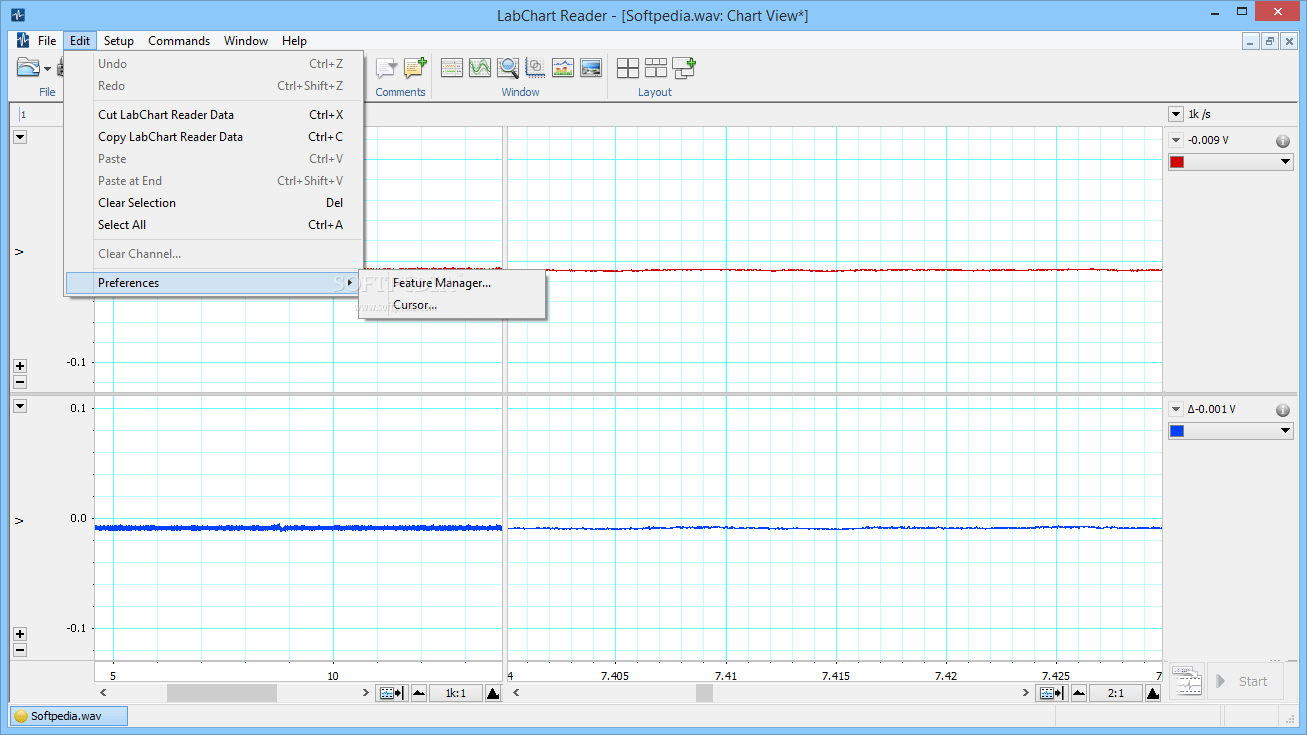Click the blue channel info icon

(1283, 410)
